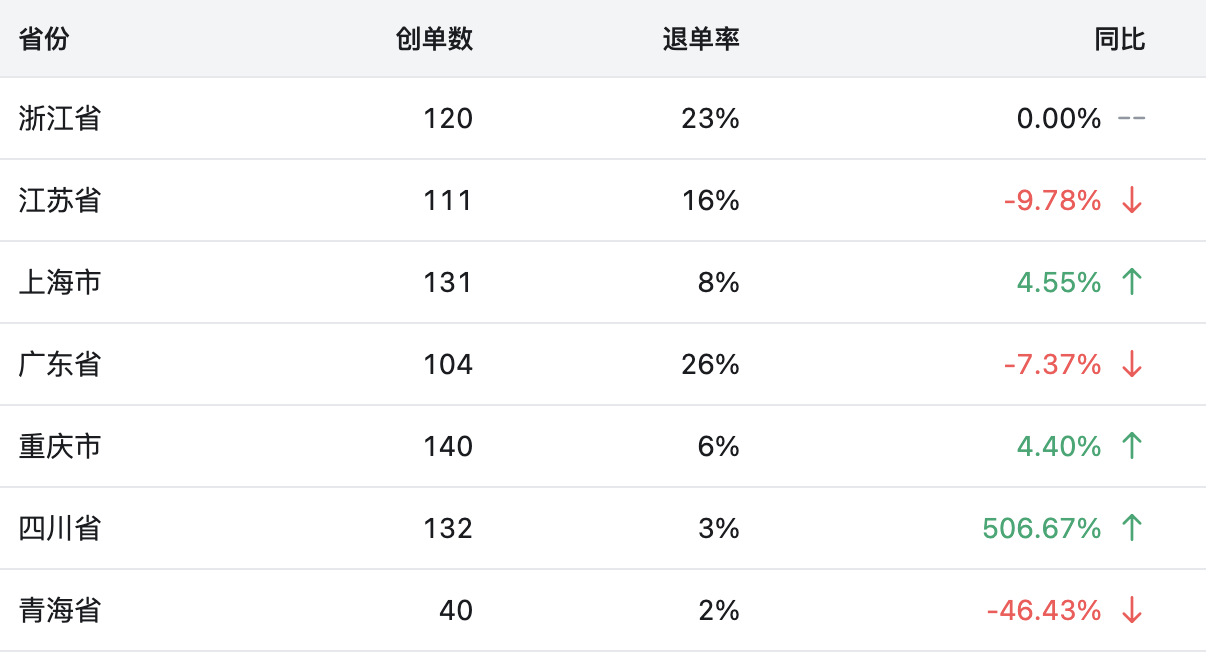Image resolution: width=1206 pixels, height=658 pixels.
Task: Click the 506.67% value
Action: point(1042,528)
